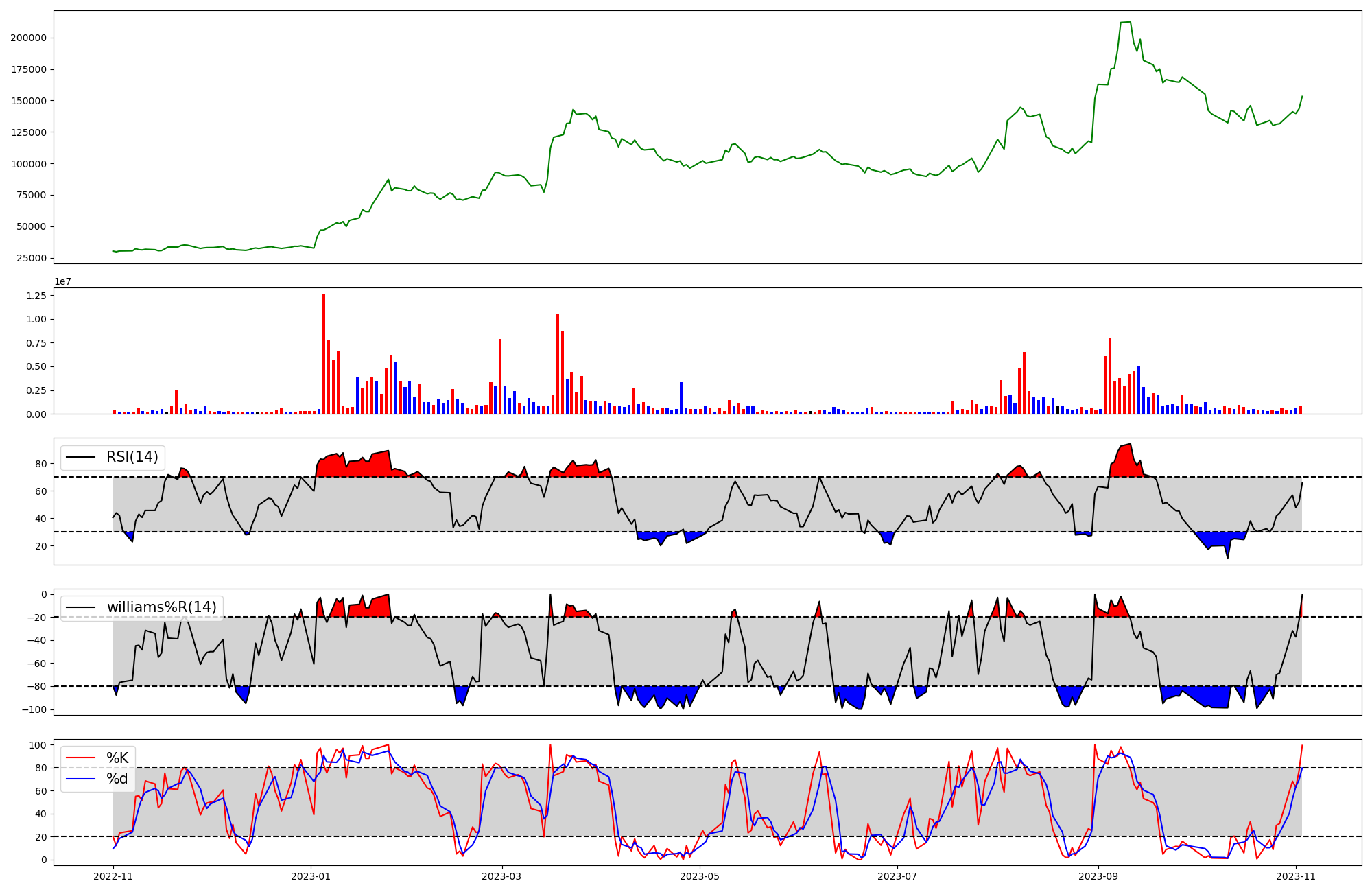Click the 1e7 volume scale label
This screenshot has height=892, width=1372.
click(62, 282)
